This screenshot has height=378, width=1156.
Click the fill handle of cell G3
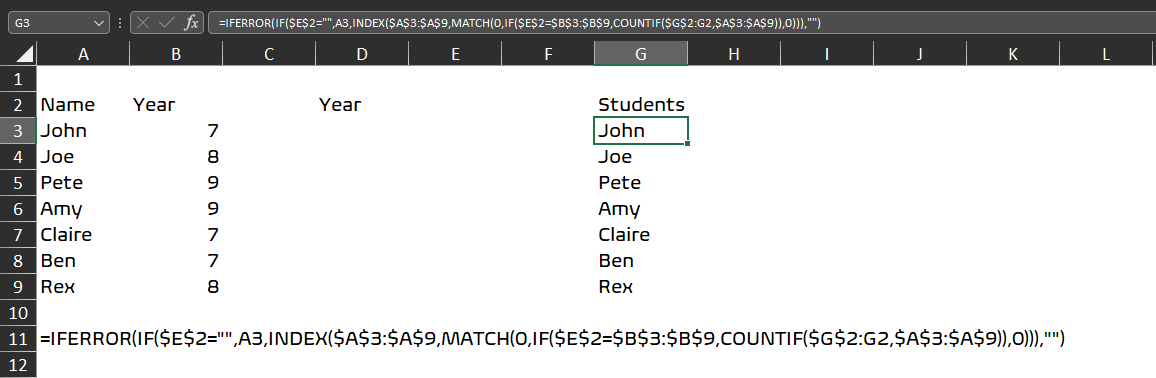click(687, 143)
